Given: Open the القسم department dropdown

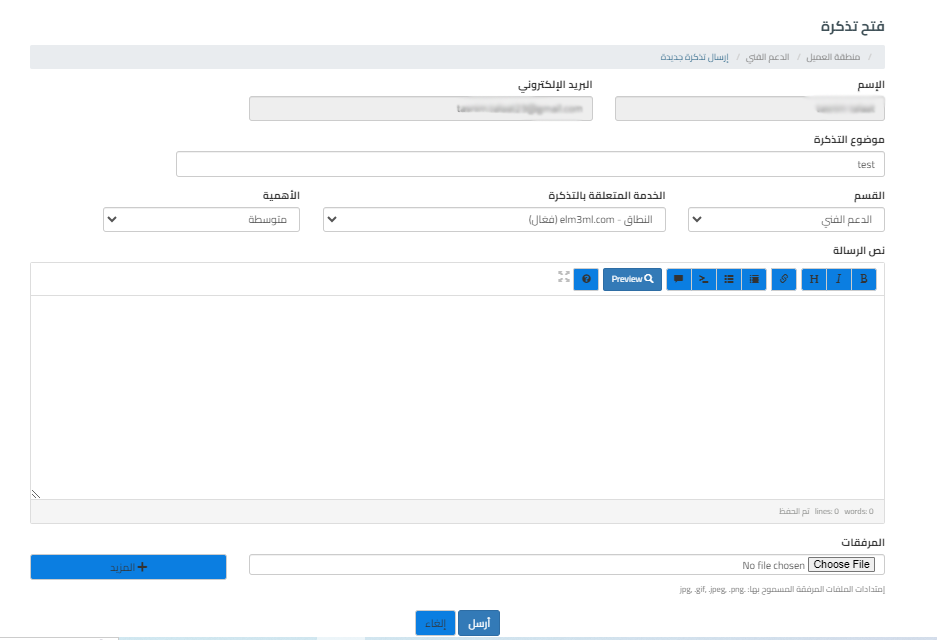Looking at the screenshot, I should pyautogui.click(x=786, y=219).
